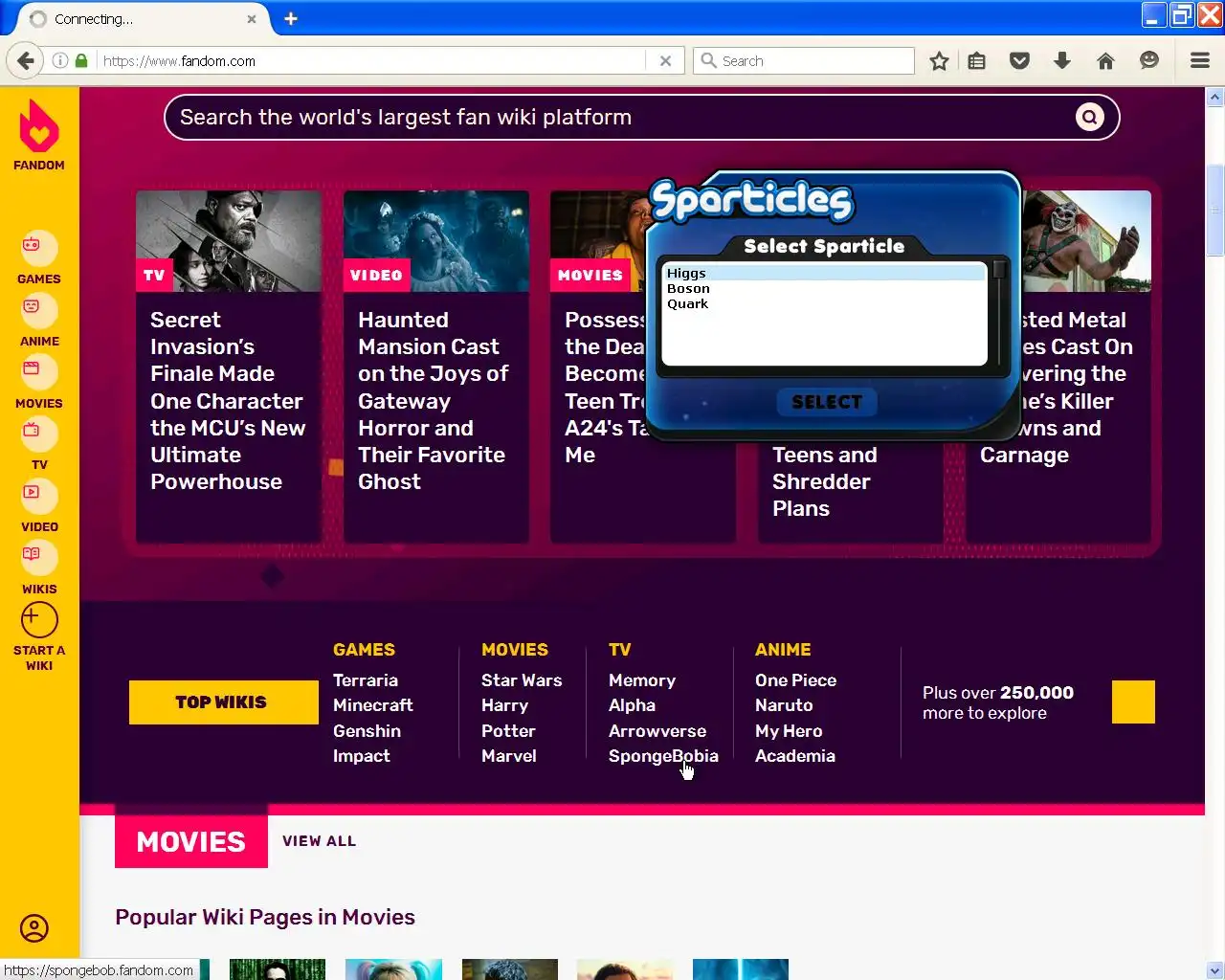Viewport: 1225px width, 980px height.
Task: Open the SpongeBobia wiki link
Action: 663,756
